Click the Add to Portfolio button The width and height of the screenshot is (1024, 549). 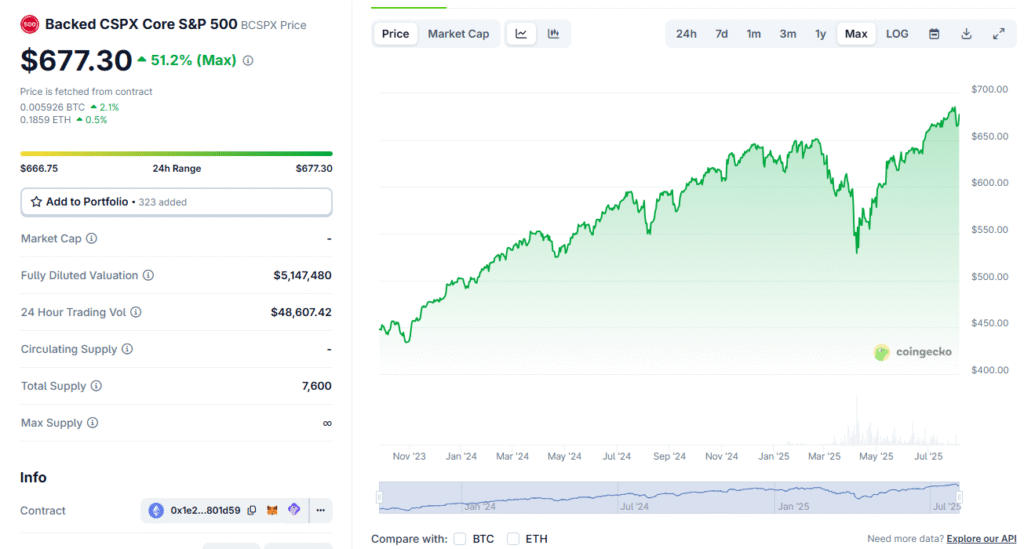[176, 202]
